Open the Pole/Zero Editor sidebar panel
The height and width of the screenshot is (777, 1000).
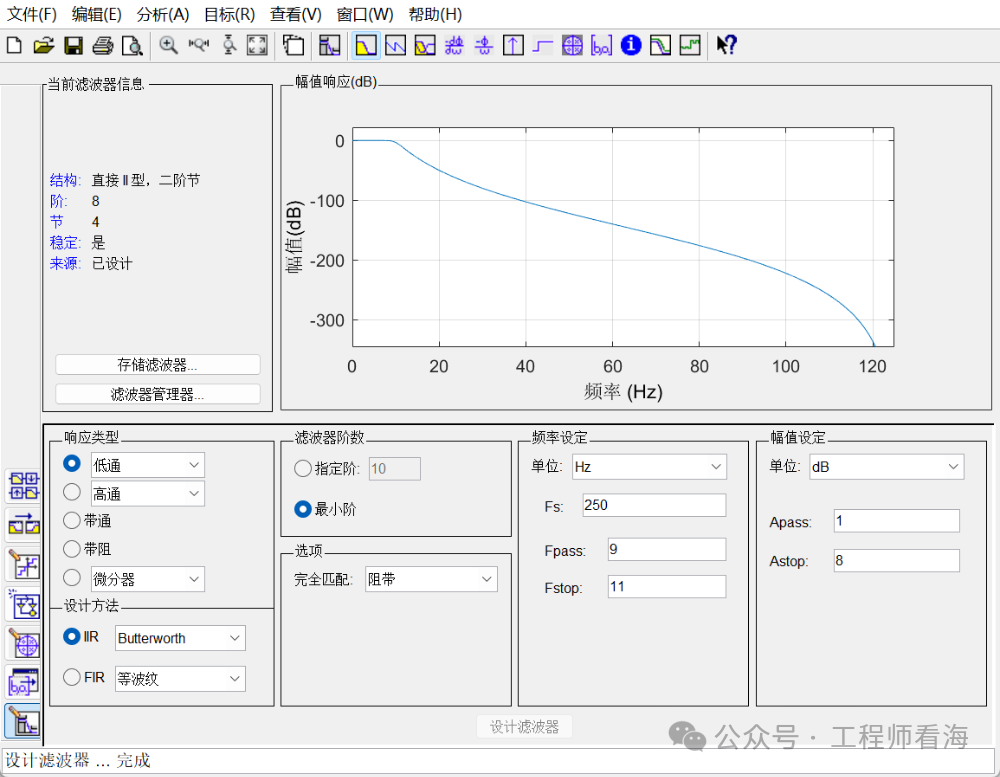tap(24, 643)
